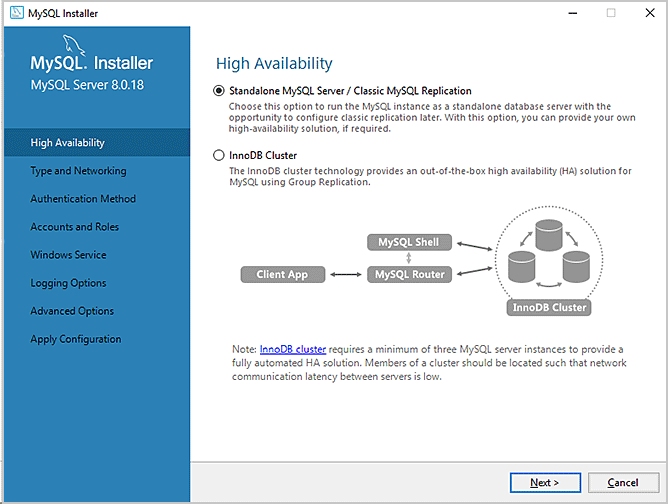This screenshot has width=668, height=504.
Task: Click the Cancel button
Action: (x=623, y=483)
